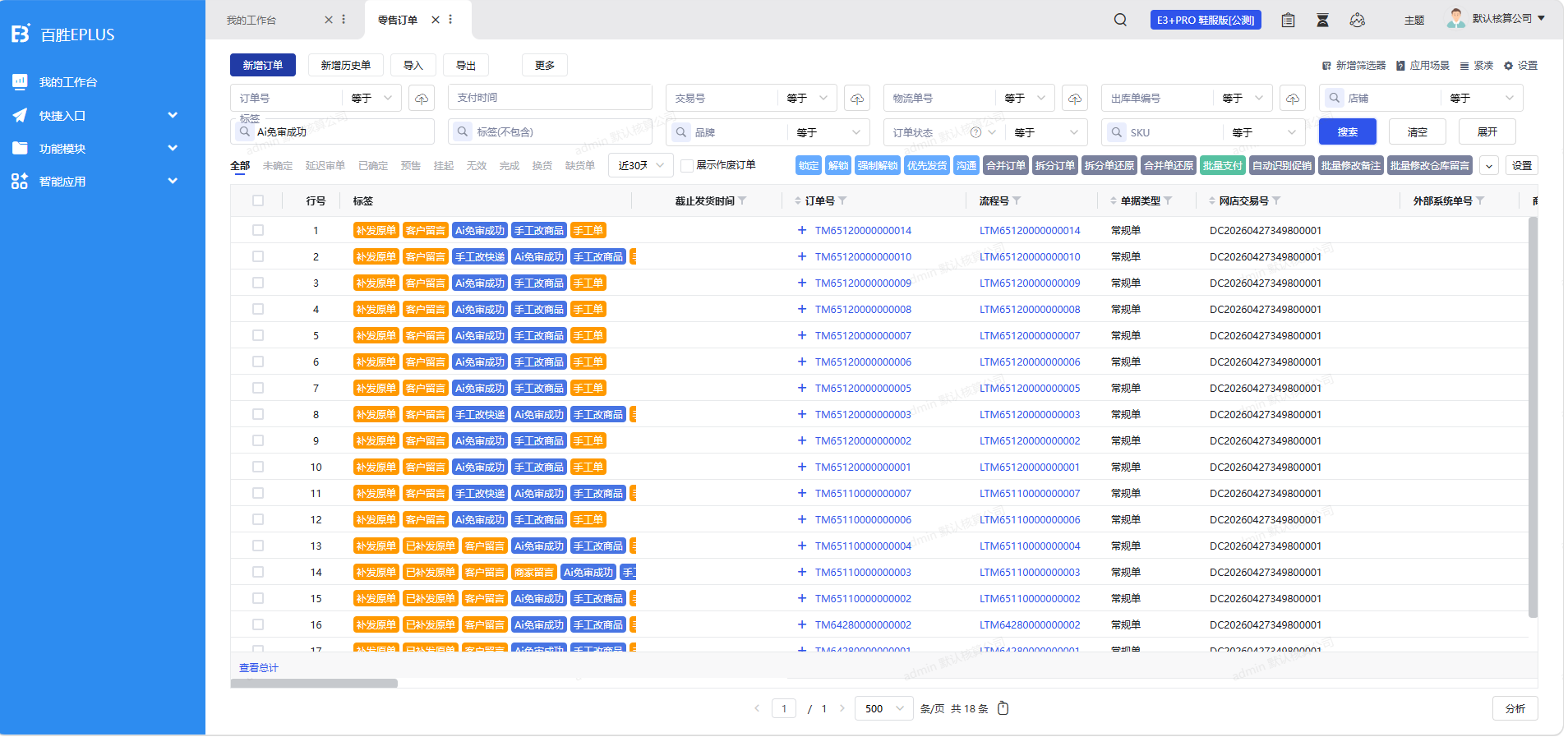
Task: Click the 设置 gear icon at top right
Action: pyautogui.click(x=1508, y=66)
